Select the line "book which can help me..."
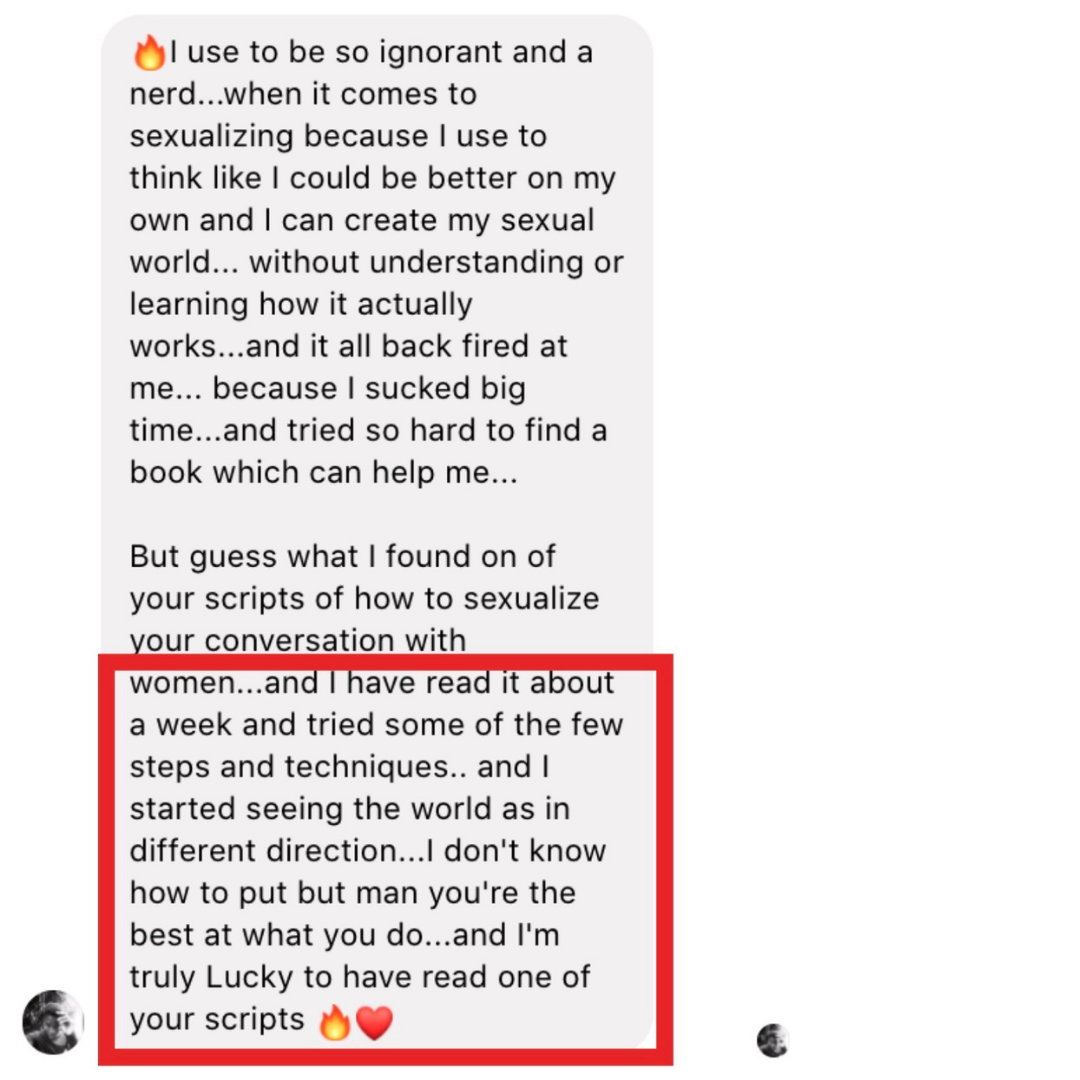 pyautogui.click(x=323, y=472)
